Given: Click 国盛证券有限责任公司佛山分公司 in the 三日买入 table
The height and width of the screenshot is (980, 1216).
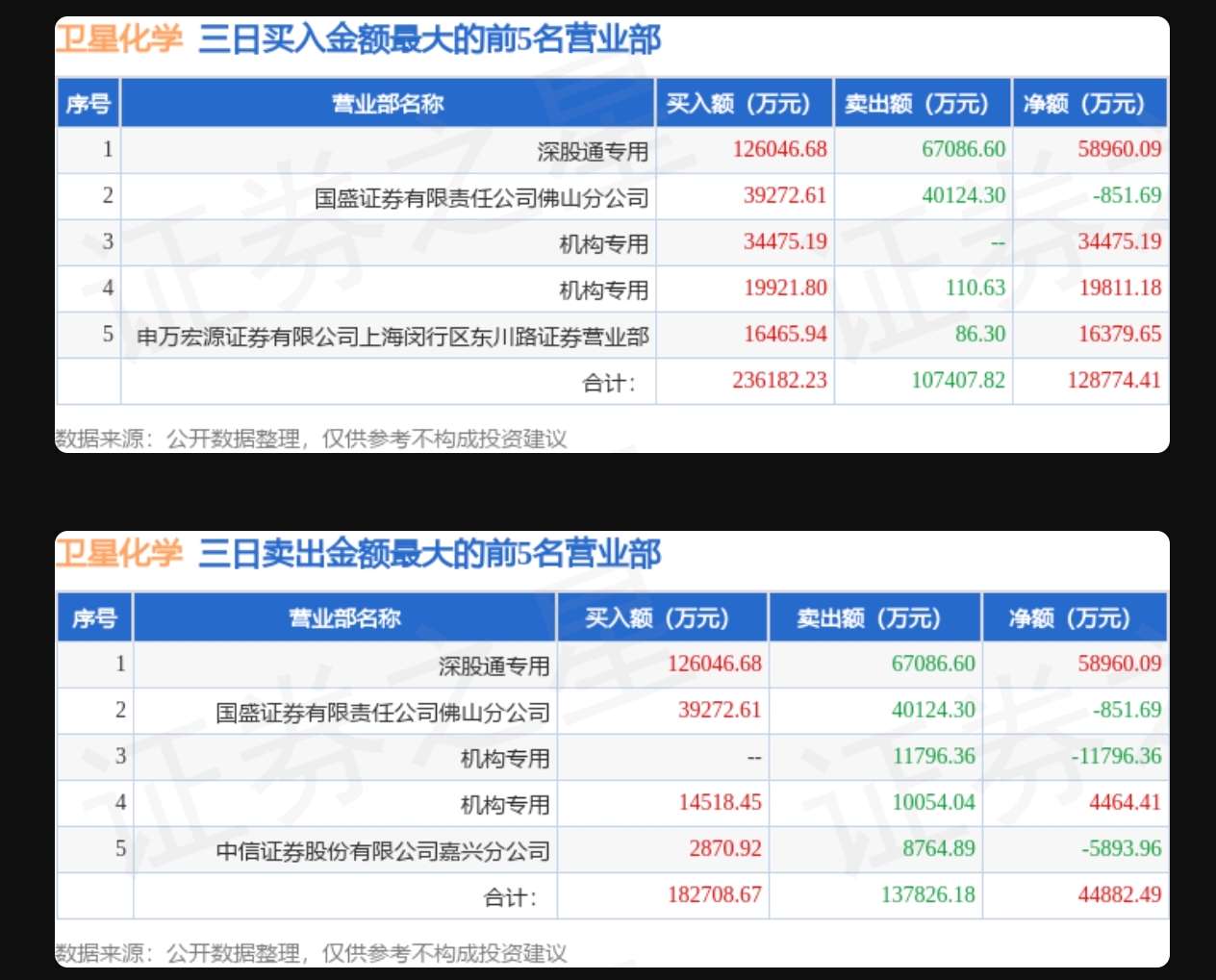Looking at the screenshot, I should click(x=482, y=198).
